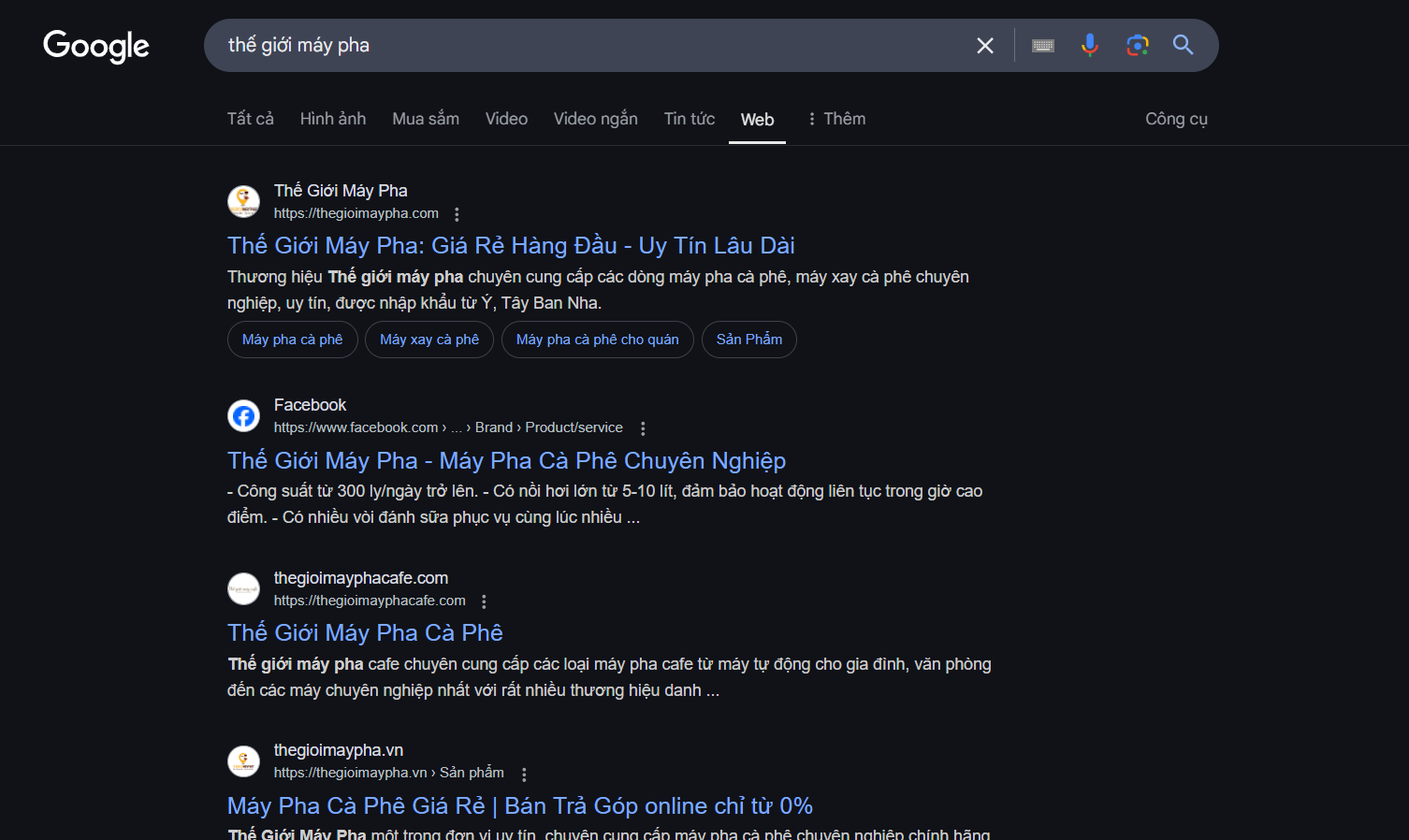Select the 'Video' tab

click(506, 119)
